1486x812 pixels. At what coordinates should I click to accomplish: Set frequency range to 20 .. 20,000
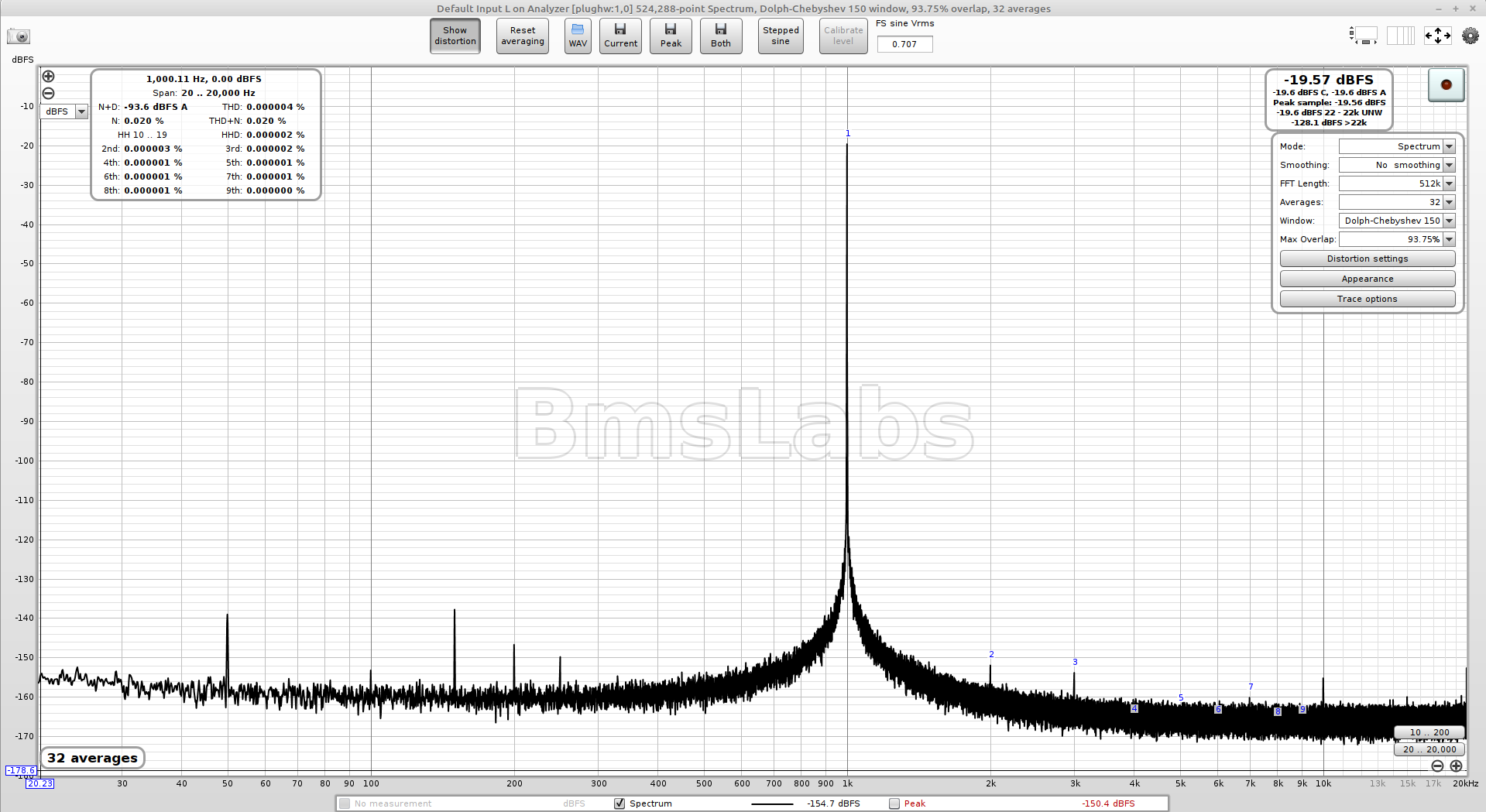[x=1429, y=749]
